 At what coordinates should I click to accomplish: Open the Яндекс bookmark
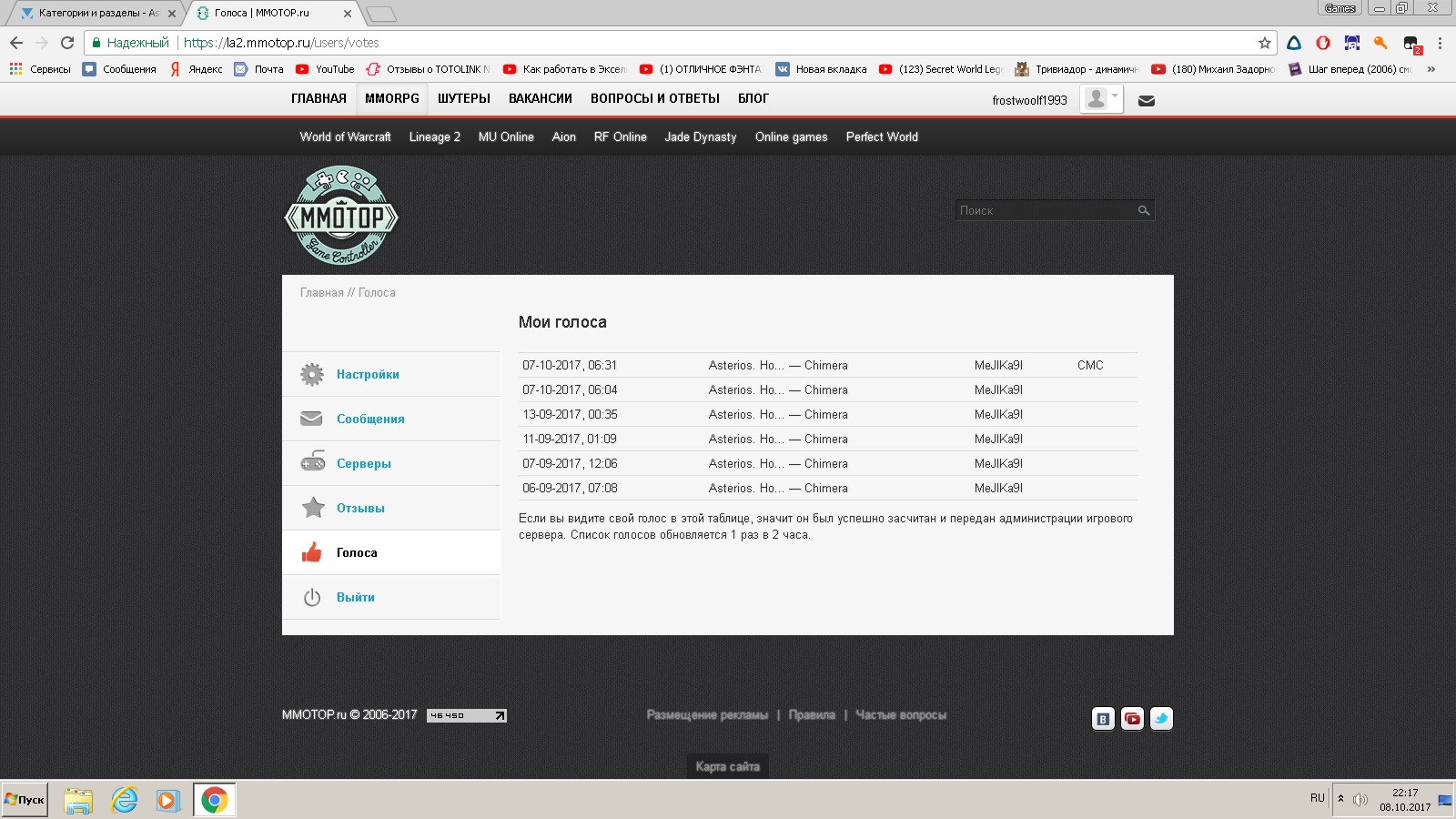(196, 69)
